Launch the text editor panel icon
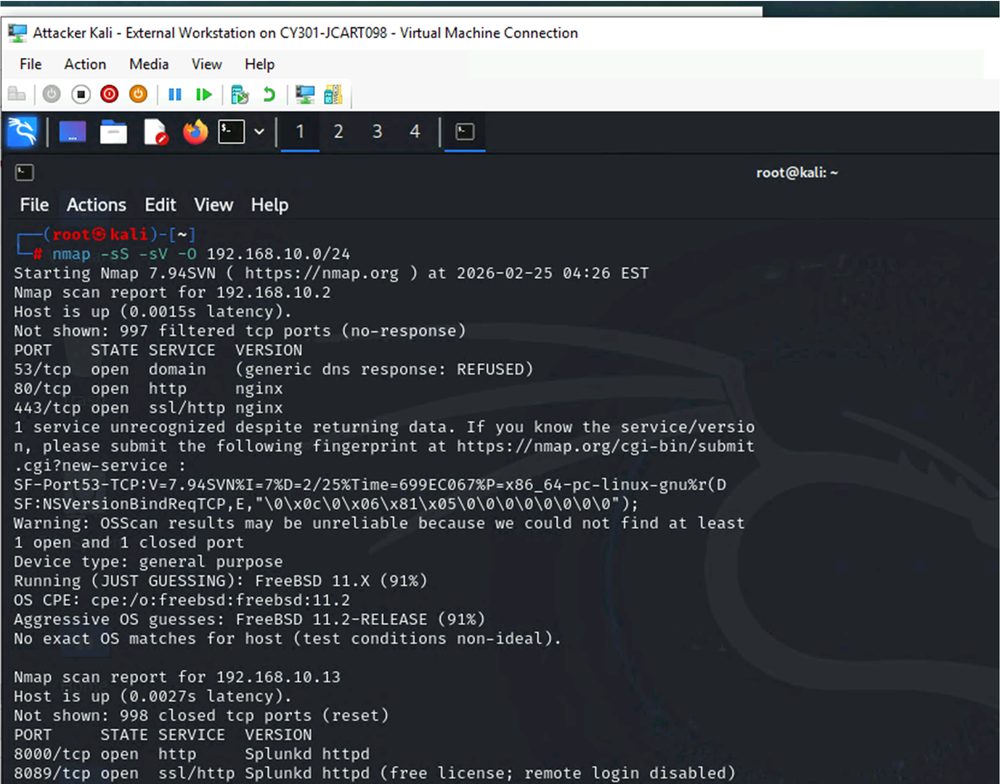This screenshot has width=1000, height=784. pyautogui.click(x=156, y=132)
